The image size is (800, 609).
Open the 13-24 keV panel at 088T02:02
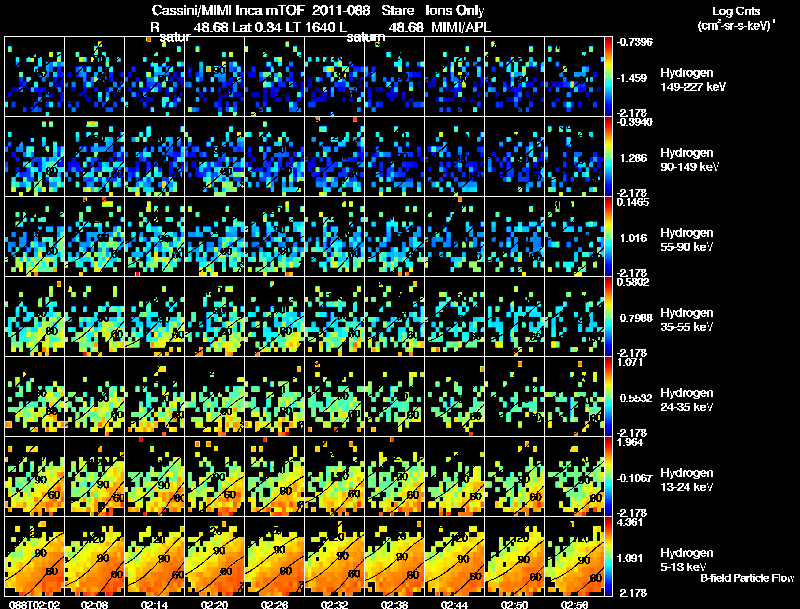pyautogui.click(x=34, y=477)
